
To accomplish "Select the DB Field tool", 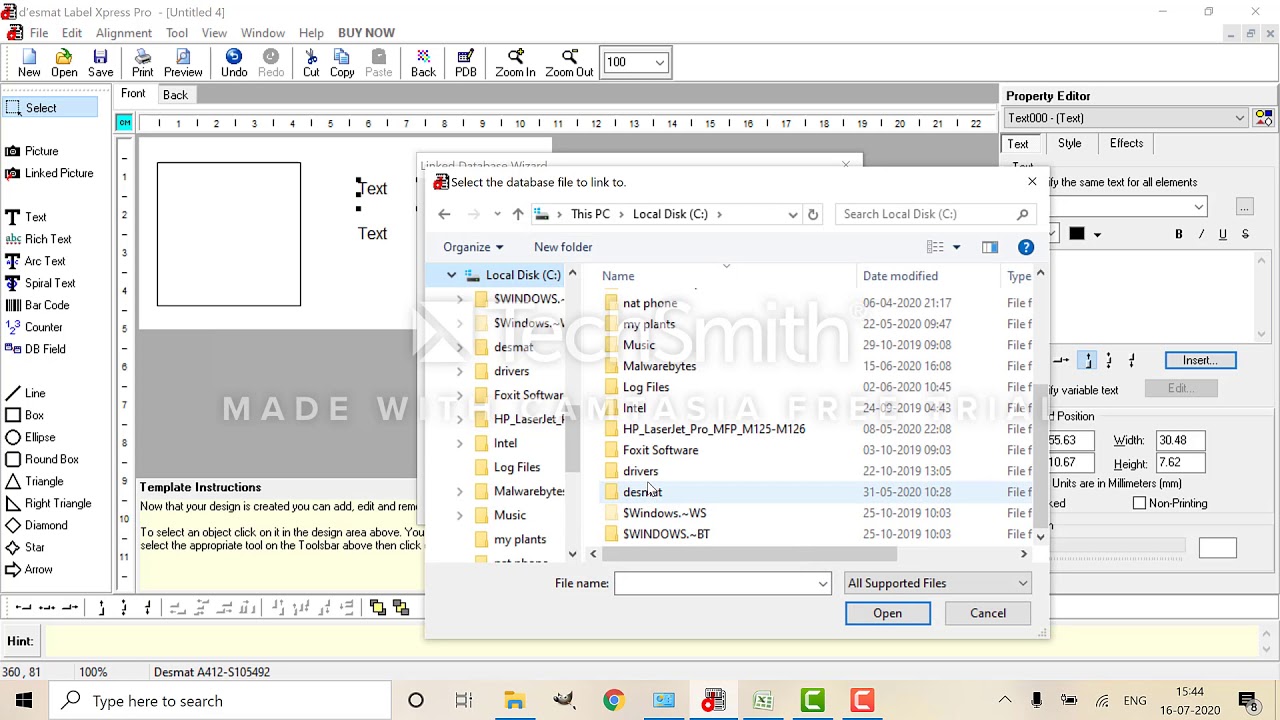I will [35, 349].
